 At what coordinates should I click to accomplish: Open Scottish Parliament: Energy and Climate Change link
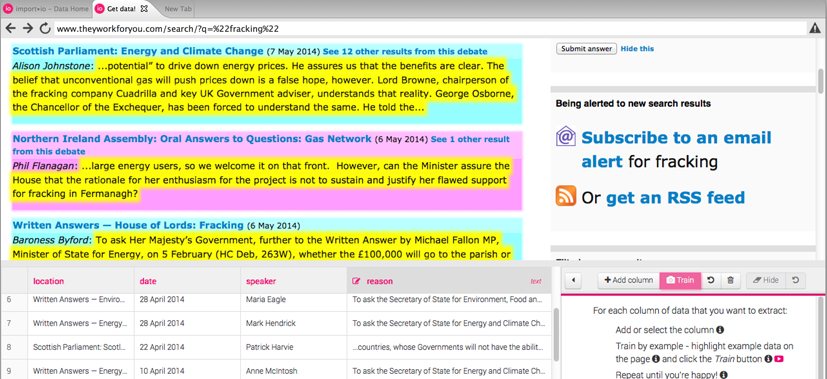[x=138, y=51]
